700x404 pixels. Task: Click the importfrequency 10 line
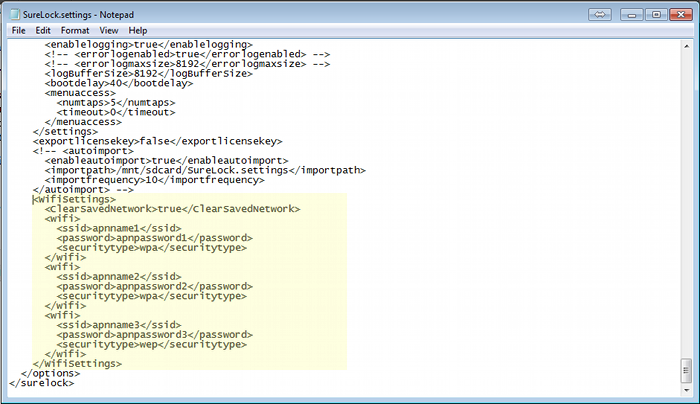pyautogui.click(x=154, y=180)
